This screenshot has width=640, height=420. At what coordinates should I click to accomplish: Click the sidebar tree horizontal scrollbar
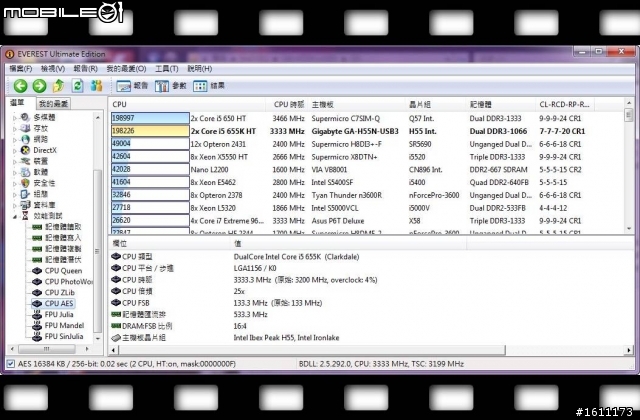(x=47, y=349)
